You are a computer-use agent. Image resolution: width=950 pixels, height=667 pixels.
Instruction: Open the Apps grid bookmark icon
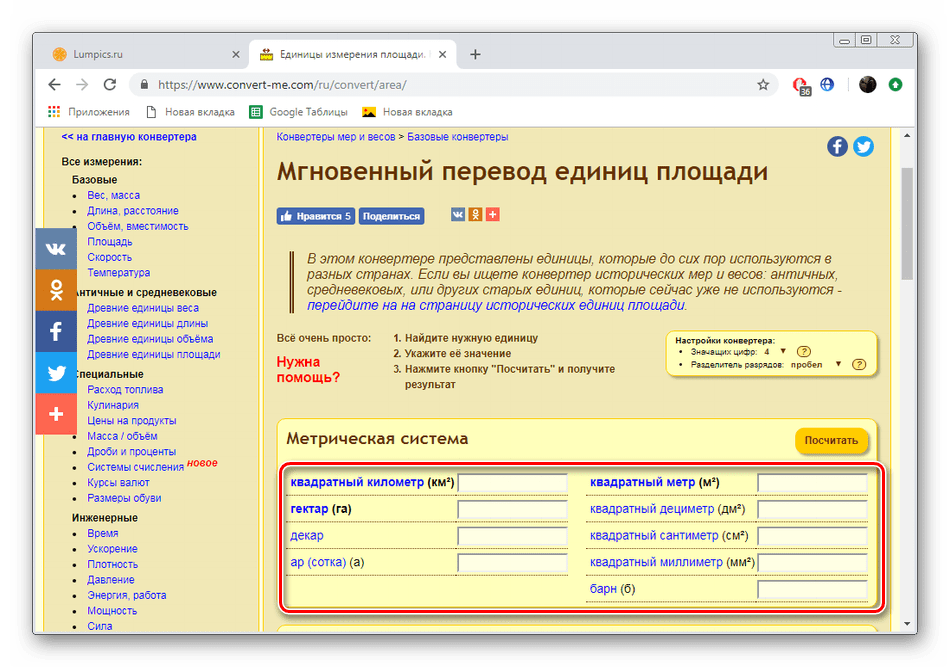pyautogui.click(x=54, y=112)
